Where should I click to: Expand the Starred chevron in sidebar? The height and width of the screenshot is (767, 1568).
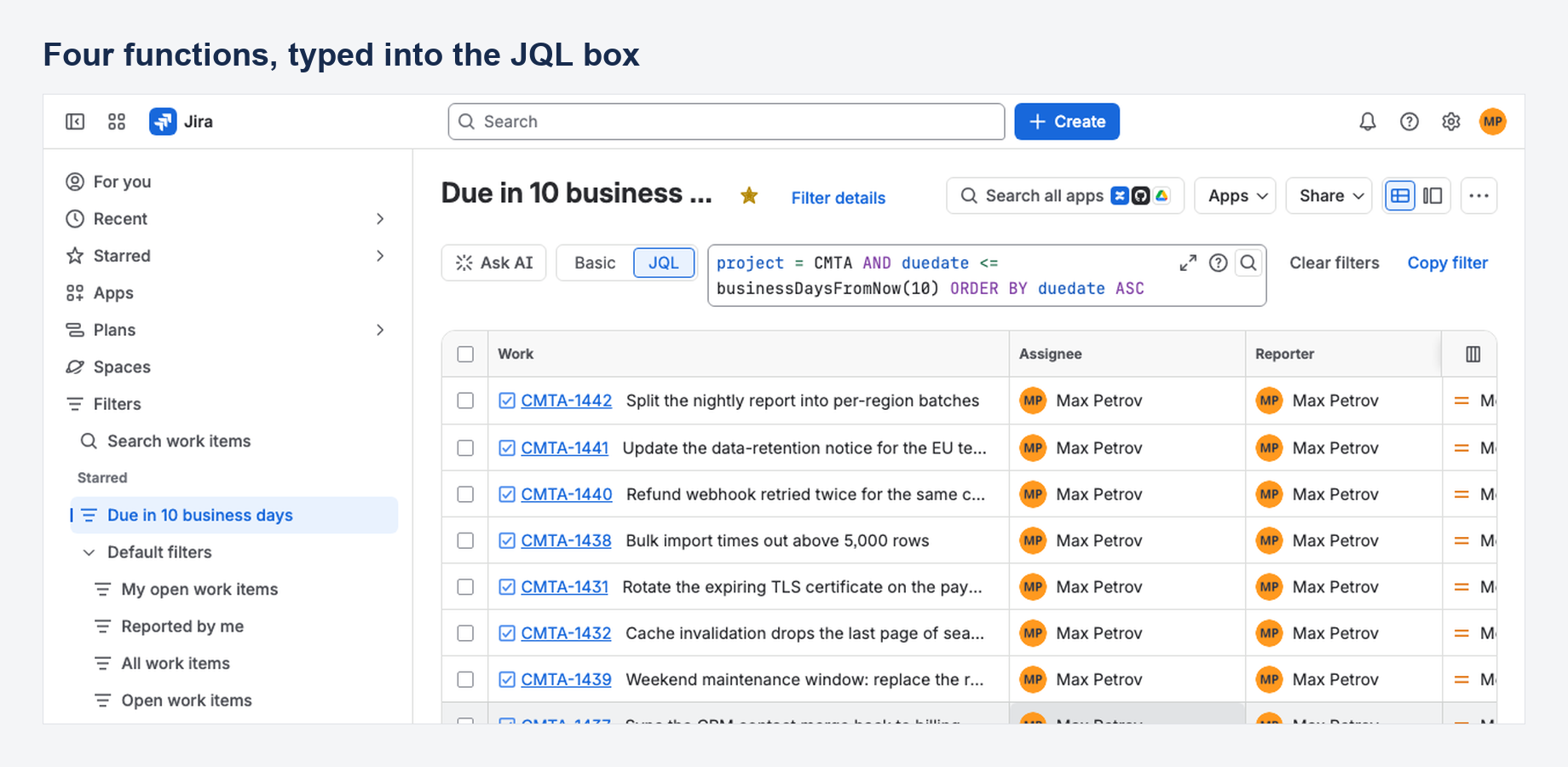[x=380, y=256]
